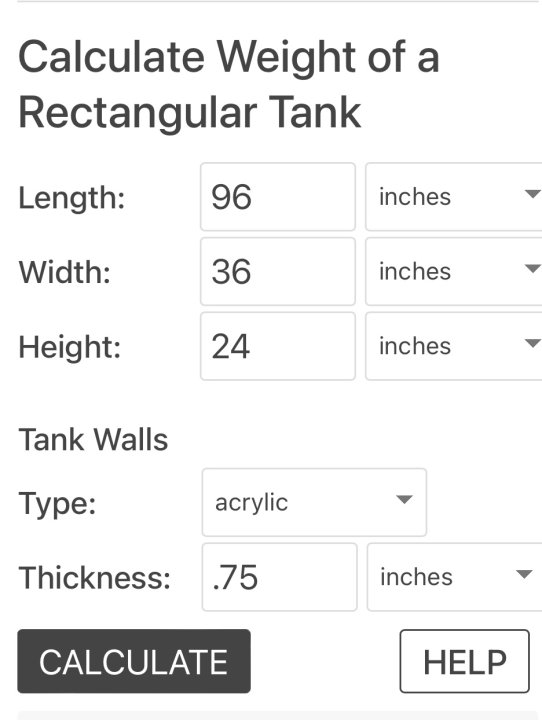Click the arrow icon of Length units
The image size is (542, 720).
[532, 194]
